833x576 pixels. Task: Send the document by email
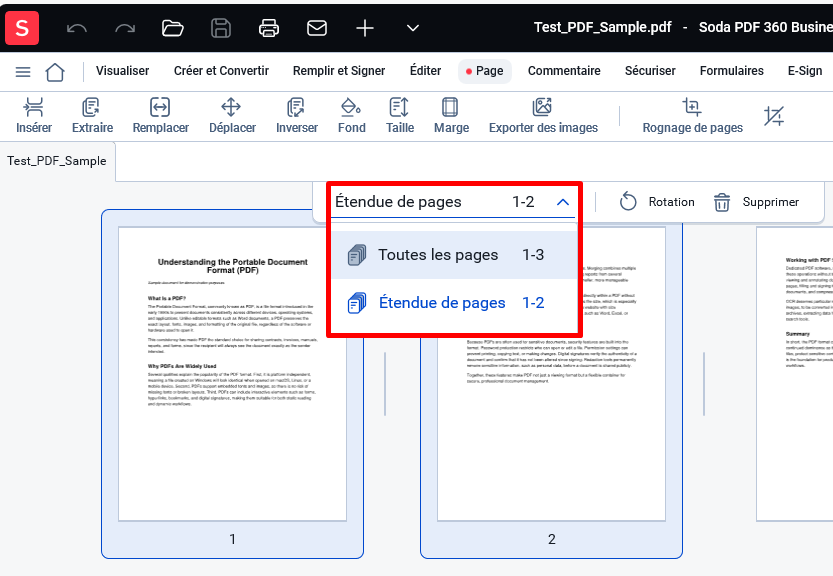click(x=317, y=28)
